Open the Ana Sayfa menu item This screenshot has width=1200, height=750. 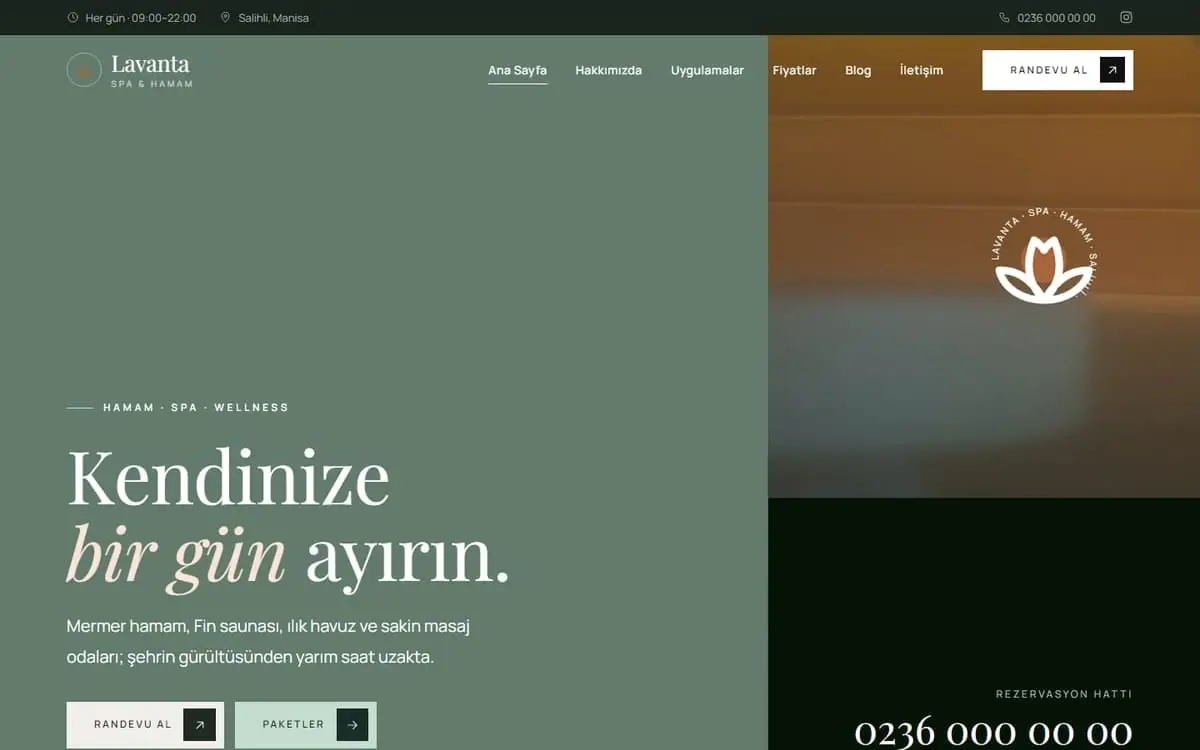[x=517, y=70]
